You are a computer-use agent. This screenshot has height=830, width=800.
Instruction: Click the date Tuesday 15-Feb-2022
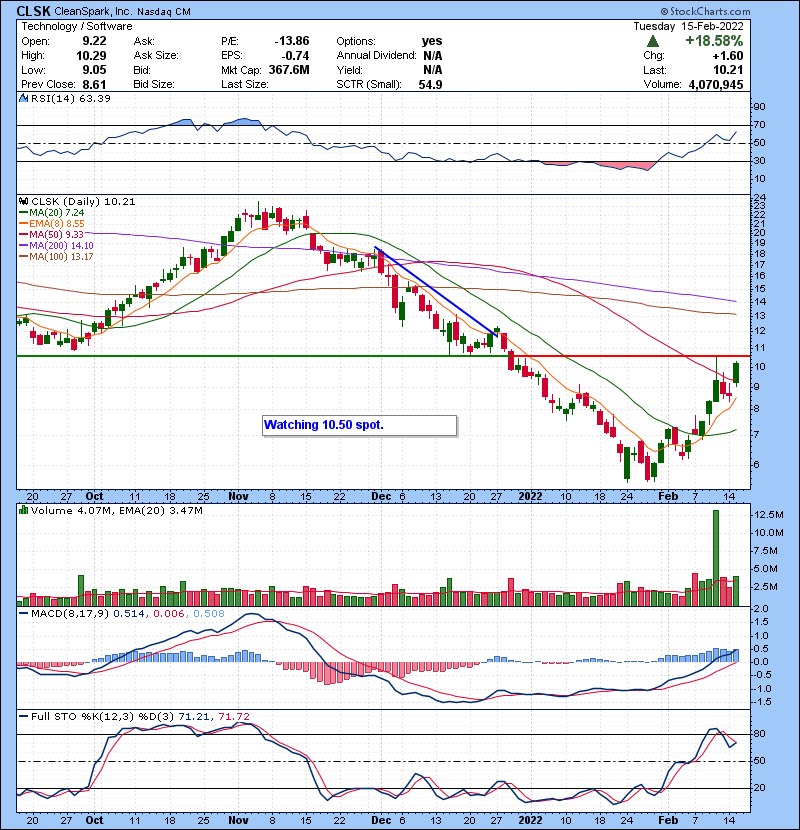point(688,26)
